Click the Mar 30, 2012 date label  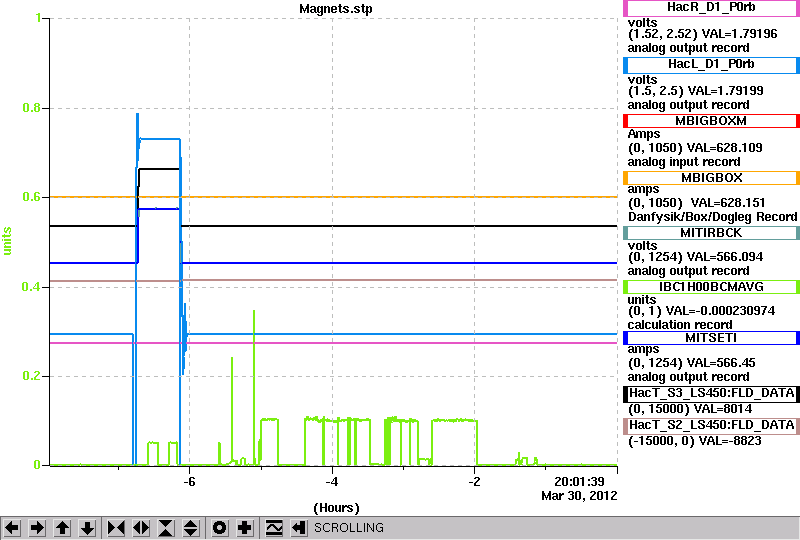point(579,496)
